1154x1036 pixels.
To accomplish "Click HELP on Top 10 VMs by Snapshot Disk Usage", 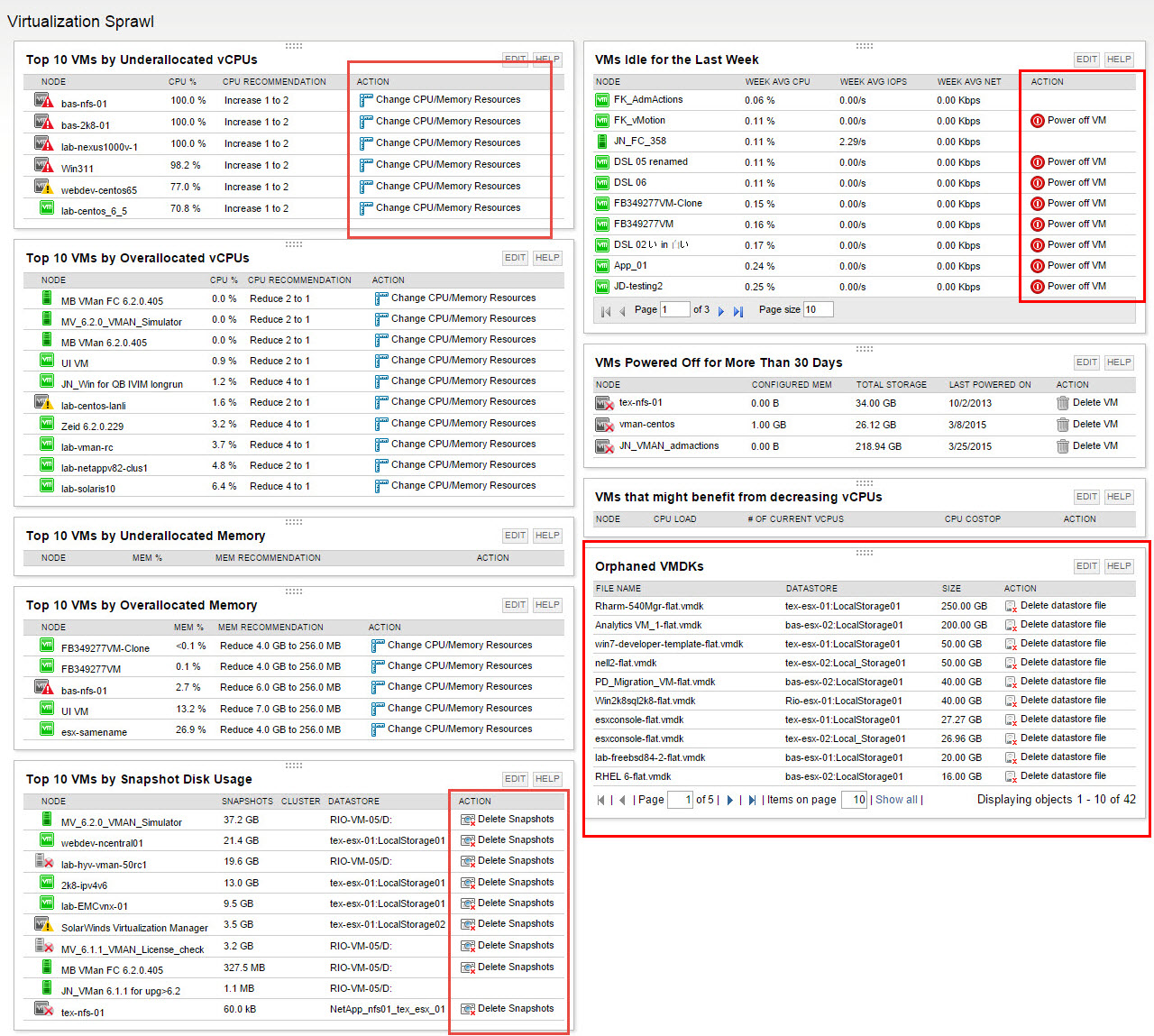I will [547, 779].
